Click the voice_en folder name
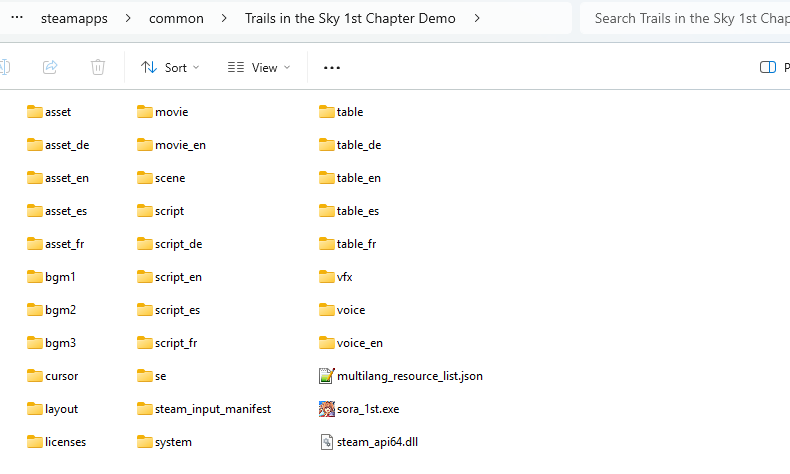 tap(360, 343)
